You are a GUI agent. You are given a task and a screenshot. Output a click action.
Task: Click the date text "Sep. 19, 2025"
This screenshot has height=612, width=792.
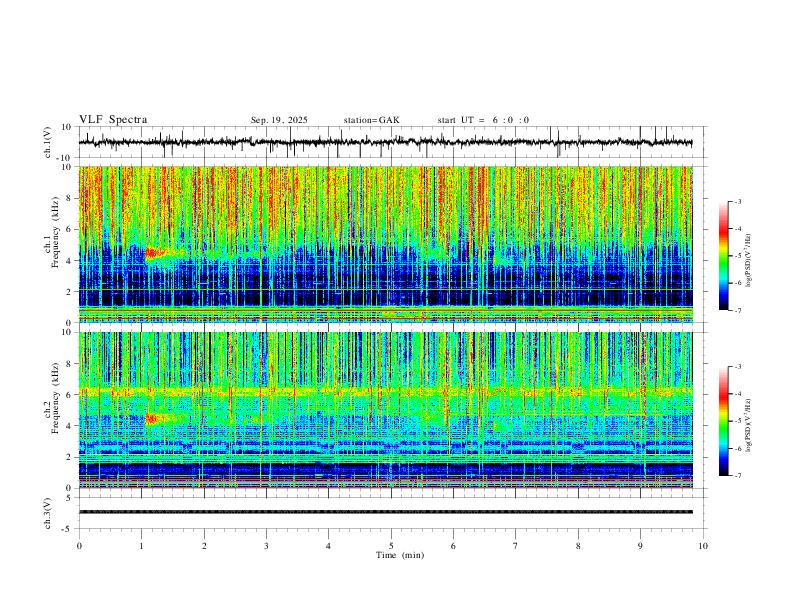pyautogui.click(x=279, y=120)
